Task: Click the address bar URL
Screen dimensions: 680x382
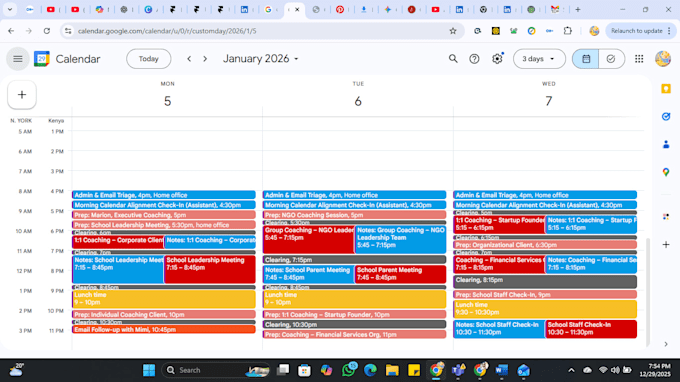Action: click(167, 31)
